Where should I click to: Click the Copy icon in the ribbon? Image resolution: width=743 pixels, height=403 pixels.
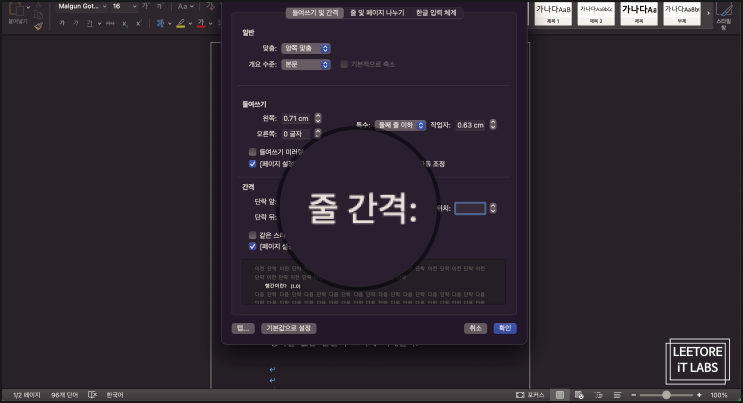(x=38, y=15)
